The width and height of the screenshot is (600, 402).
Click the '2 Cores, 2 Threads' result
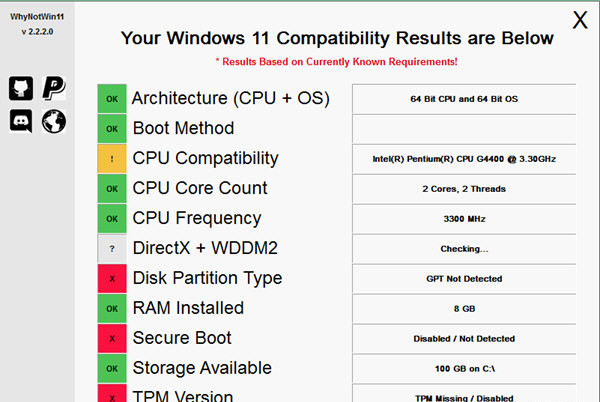pyautogui.click(x=464, y=188)
